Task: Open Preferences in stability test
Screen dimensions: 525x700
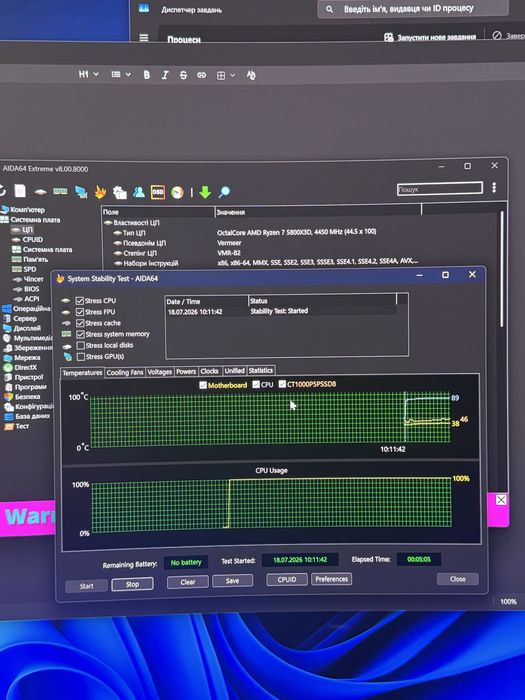Action: pos(331,579)
